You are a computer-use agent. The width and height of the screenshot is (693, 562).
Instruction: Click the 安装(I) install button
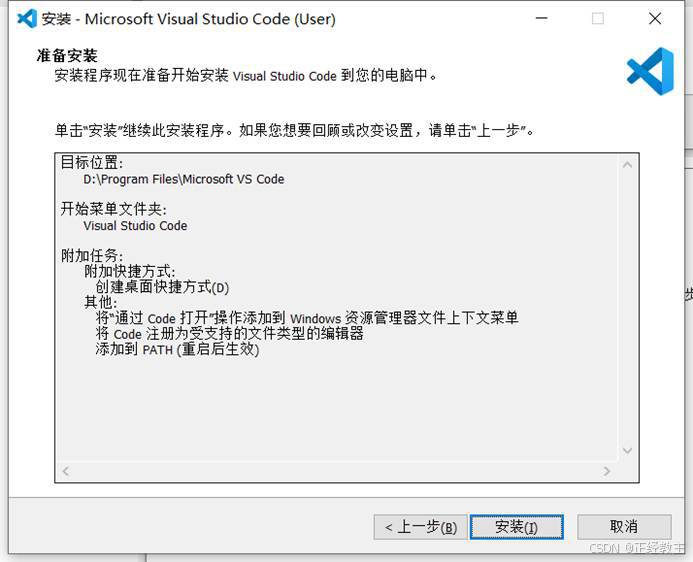coord(517,527)
